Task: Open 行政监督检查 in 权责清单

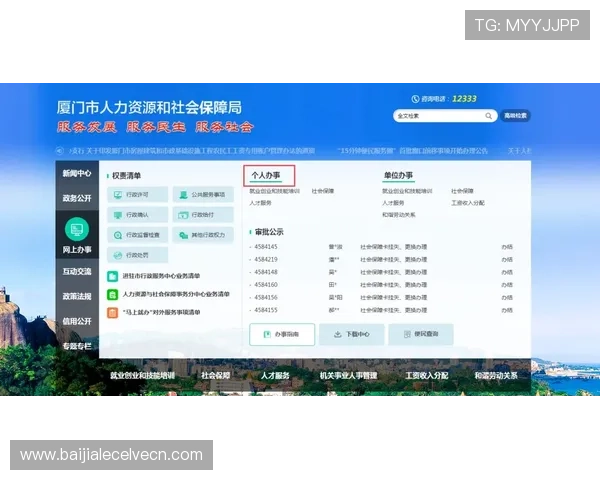Action: pyautogui.click(x=137, y=235)
